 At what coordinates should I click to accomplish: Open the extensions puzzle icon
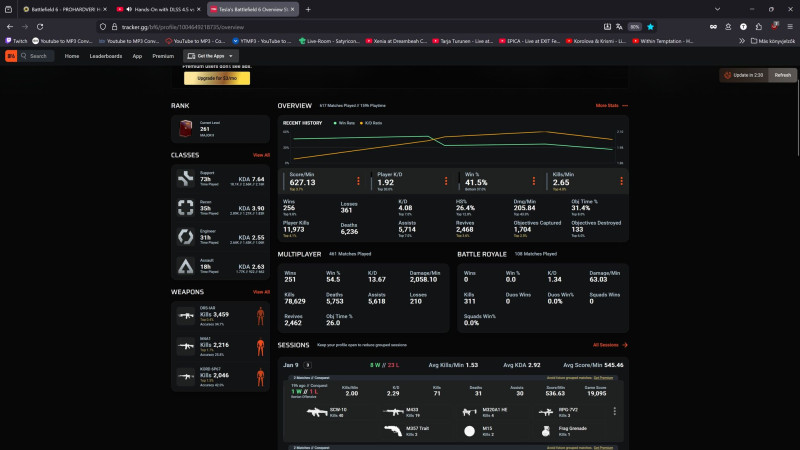[759, 27]
